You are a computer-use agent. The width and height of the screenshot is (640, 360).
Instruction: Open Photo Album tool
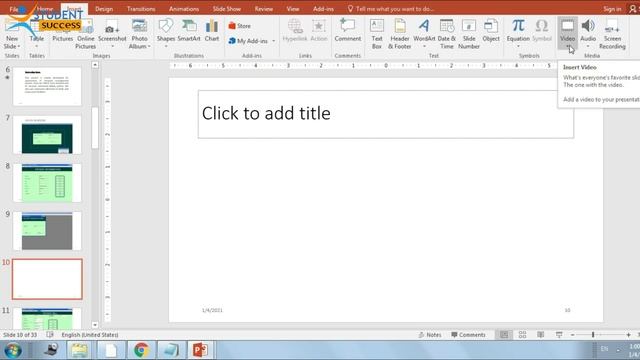(x=139, y=34)
